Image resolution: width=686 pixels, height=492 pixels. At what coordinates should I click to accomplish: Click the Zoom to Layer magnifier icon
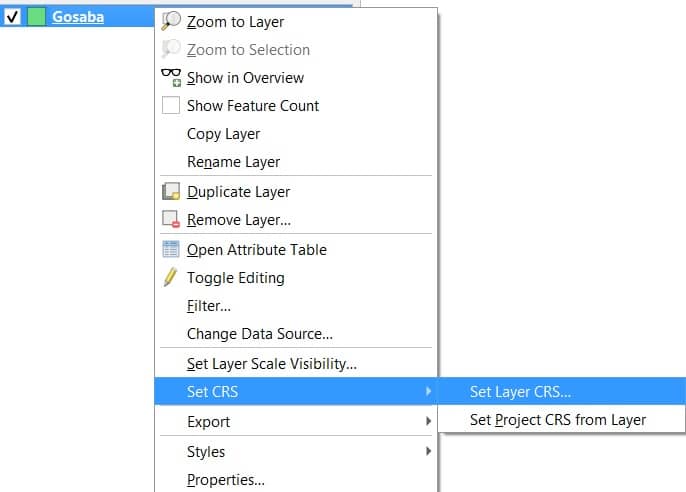tap(171, 21)
